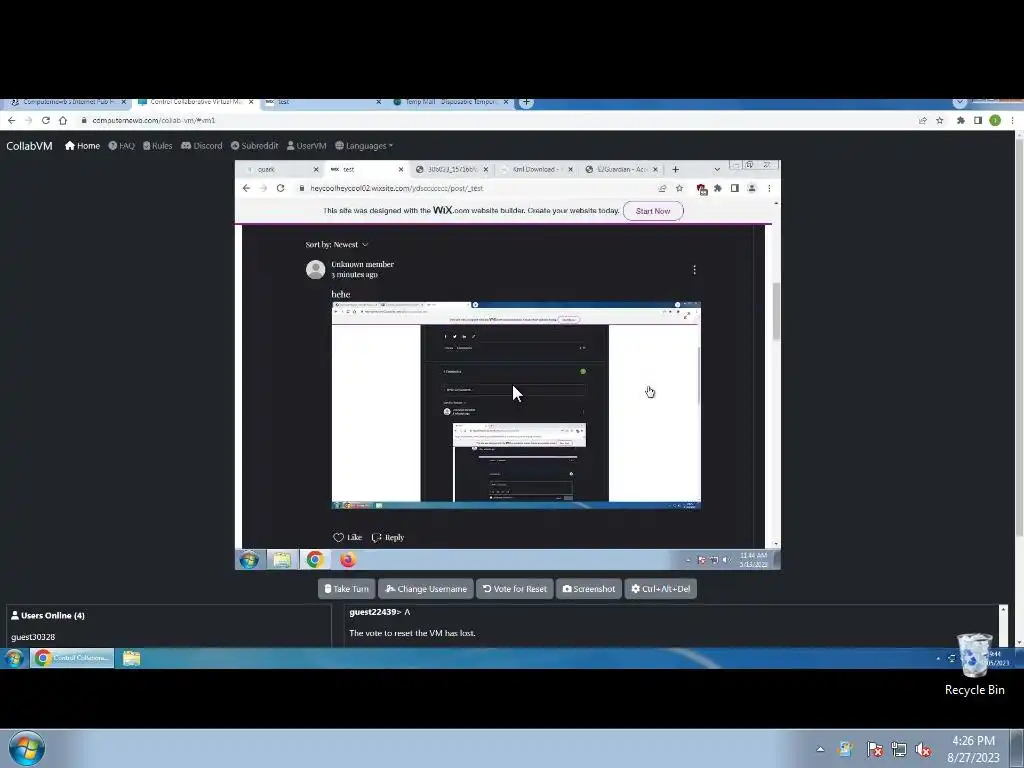
Task: Open a new tab in the VM Chrome
Action: 676,169
